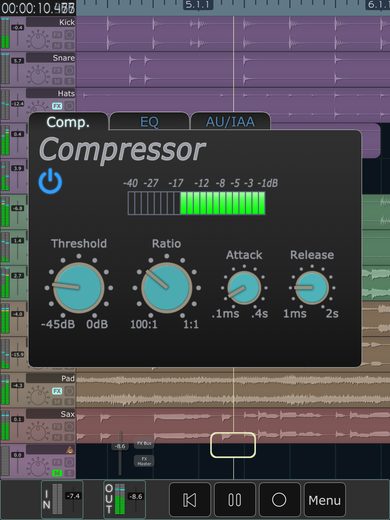Click the IN level meter
The image size is (390, 520).
57,499
